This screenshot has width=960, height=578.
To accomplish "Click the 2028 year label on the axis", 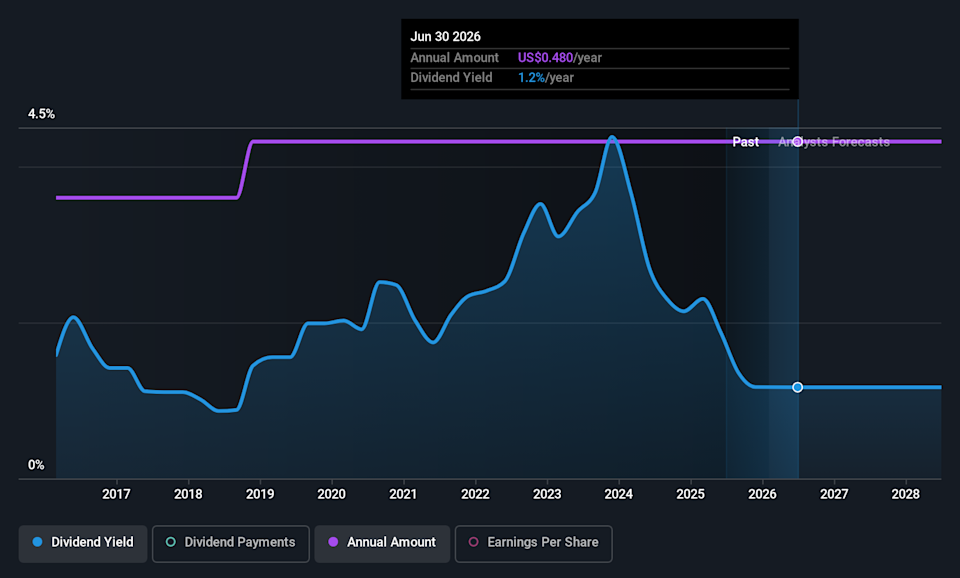I will [906, 494].
